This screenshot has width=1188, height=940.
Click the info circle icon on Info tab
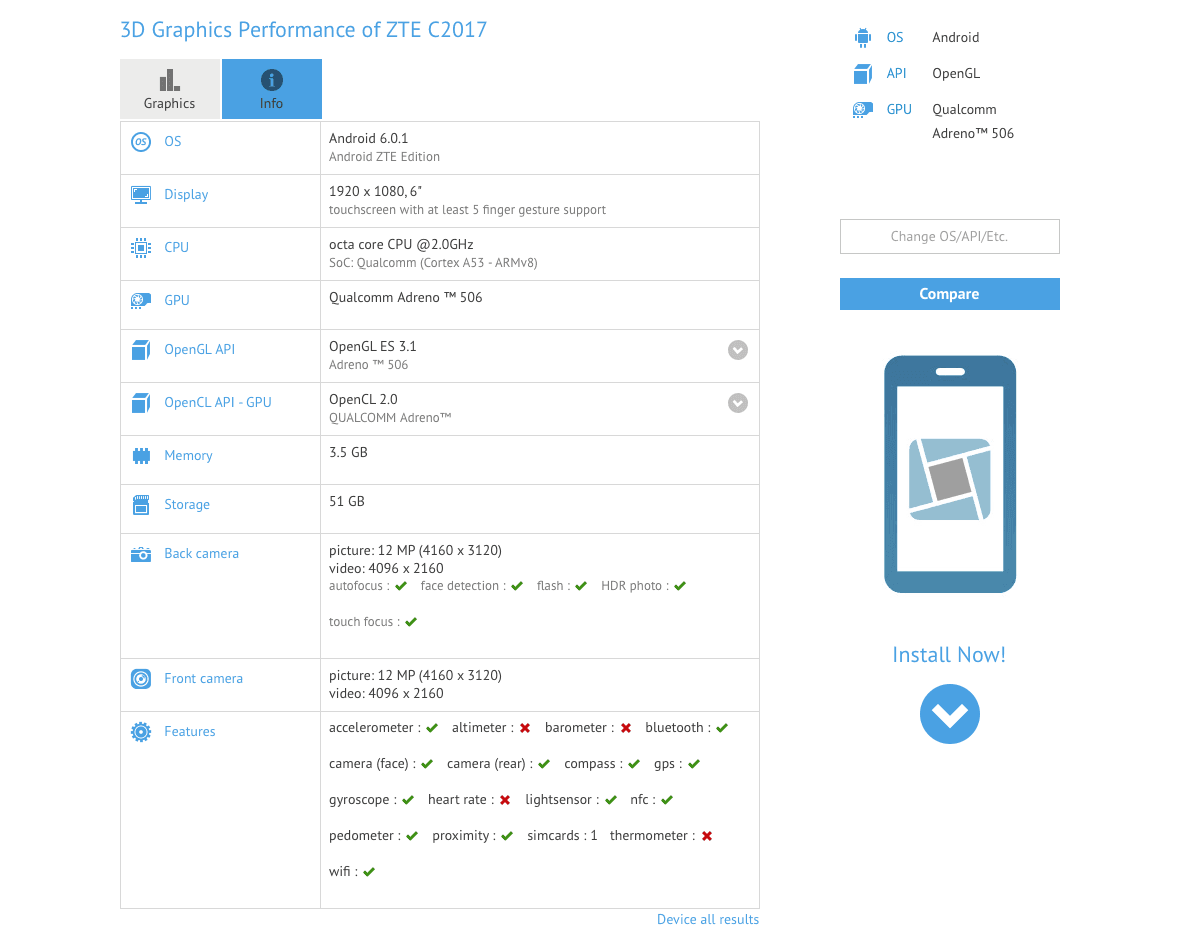272,80
